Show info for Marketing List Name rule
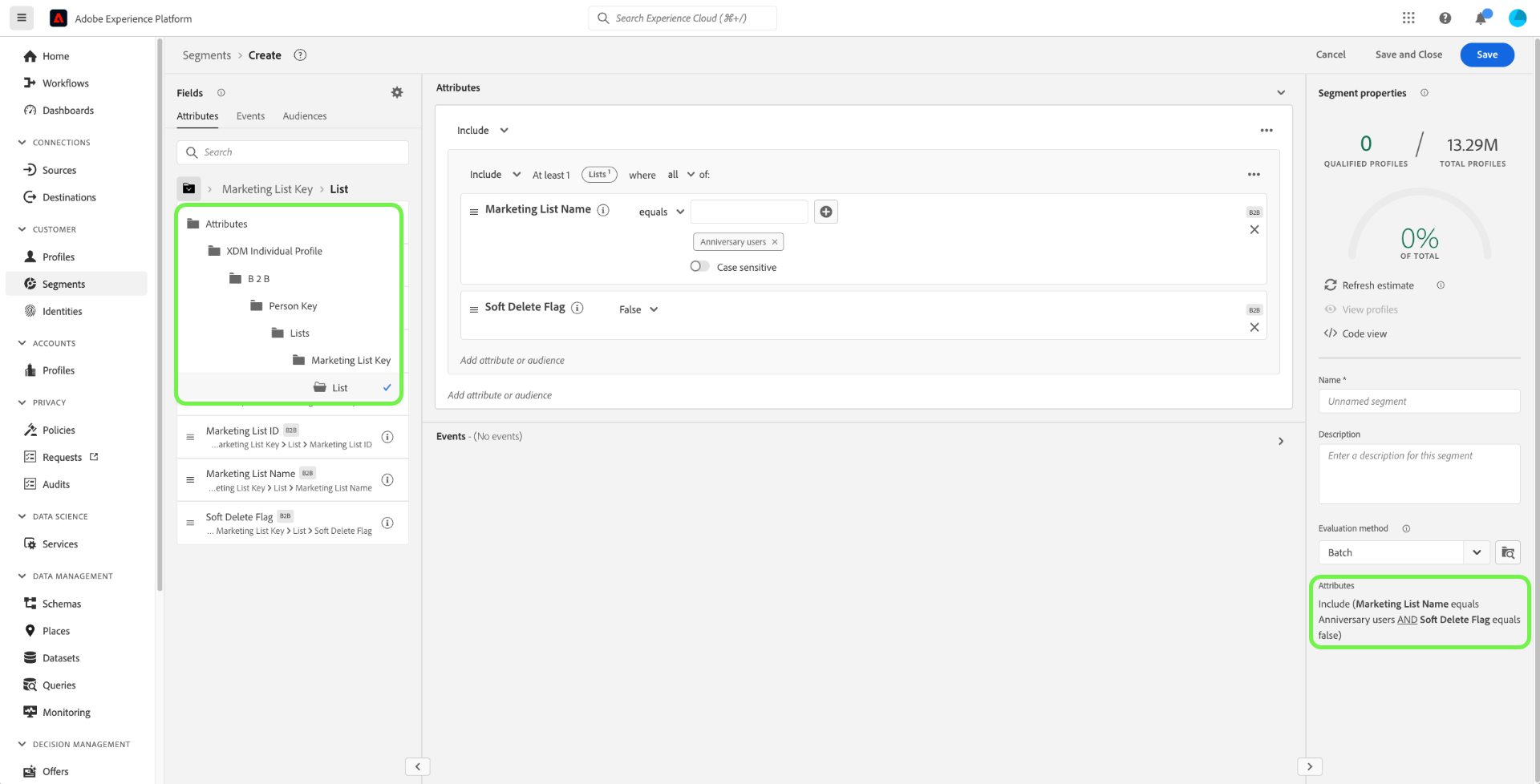Viewport: 1540px width, 784px height. point(603,210)
